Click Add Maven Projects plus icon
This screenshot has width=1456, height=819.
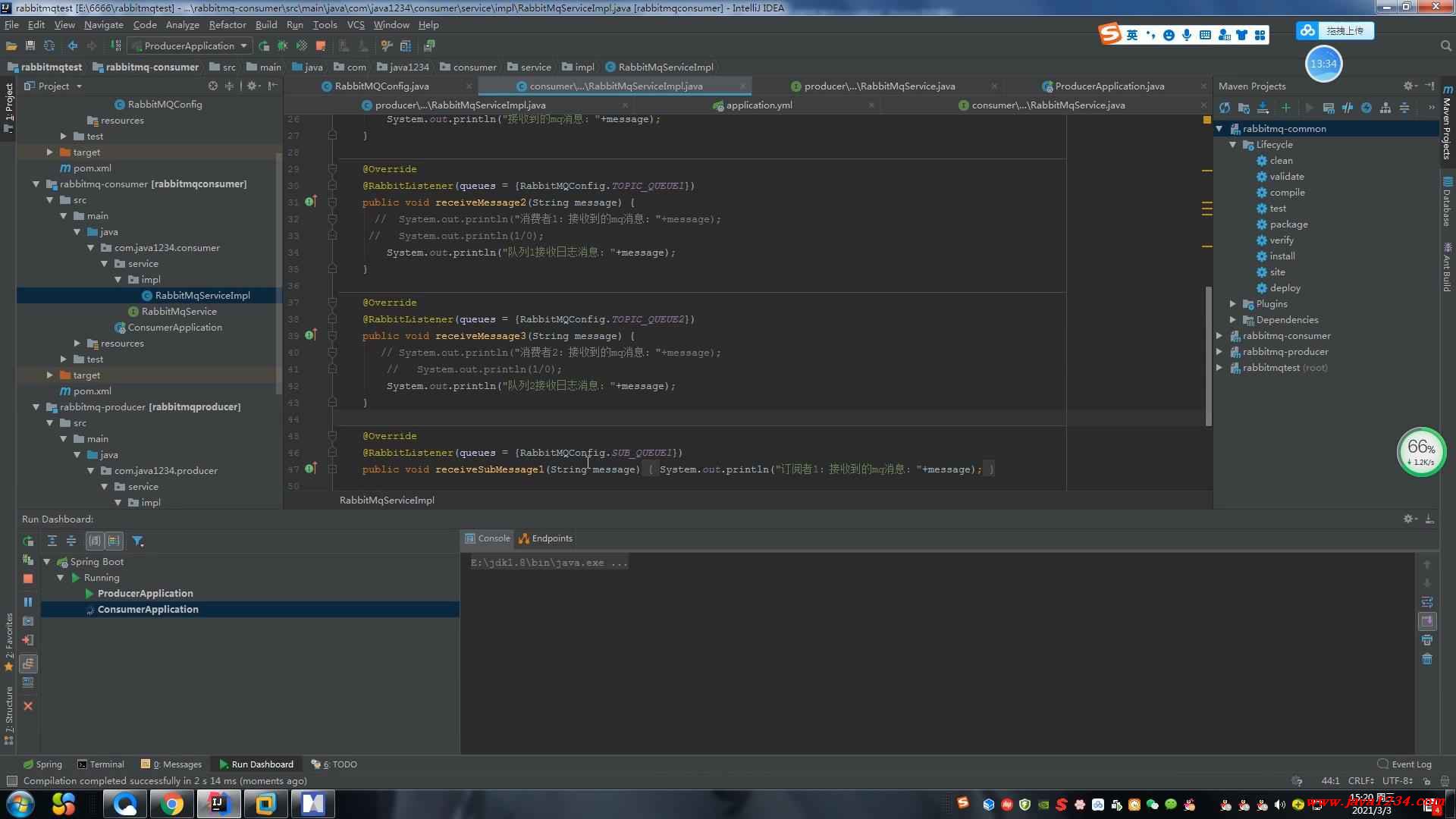click(x=1285, y=108)
